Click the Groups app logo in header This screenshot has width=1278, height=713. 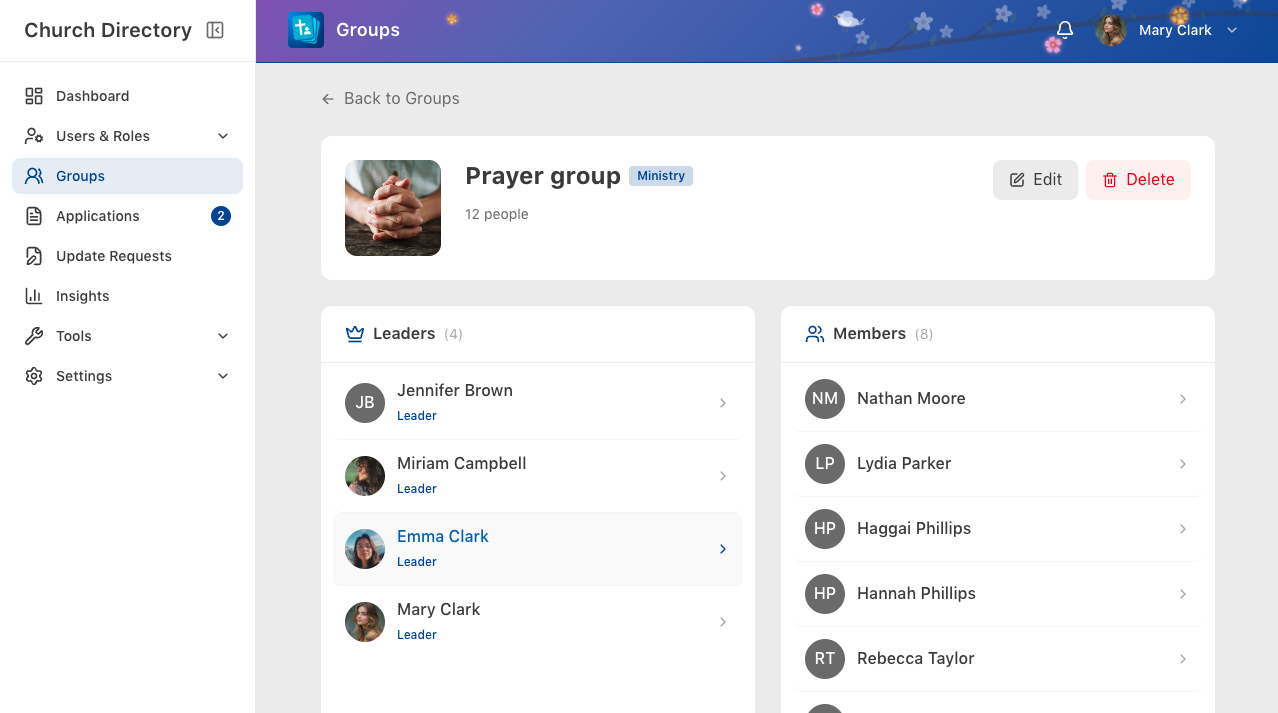(x=306, y=30)
